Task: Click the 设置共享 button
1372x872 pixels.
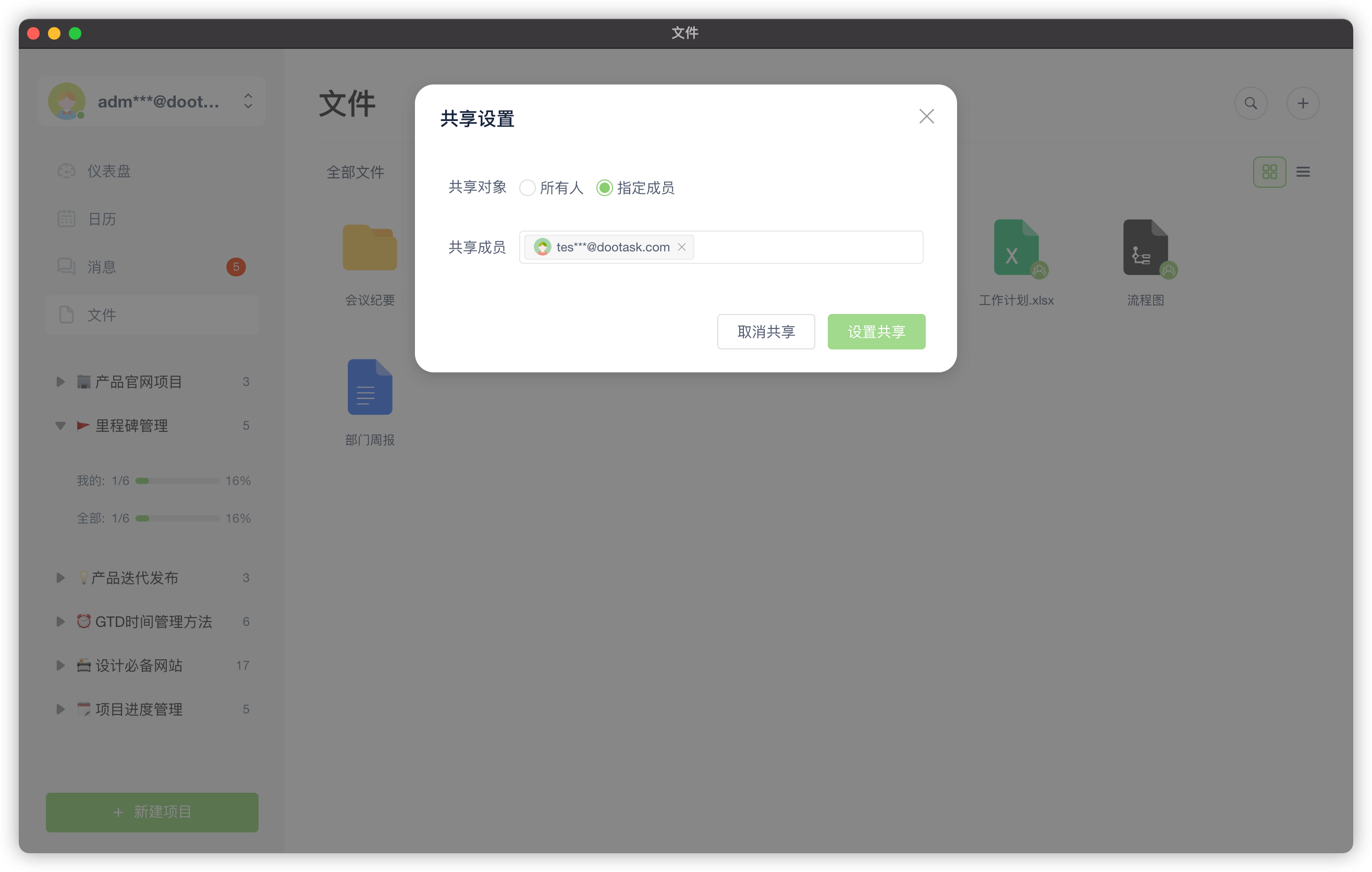Action: pyautogui.click(x=876, y=332)
